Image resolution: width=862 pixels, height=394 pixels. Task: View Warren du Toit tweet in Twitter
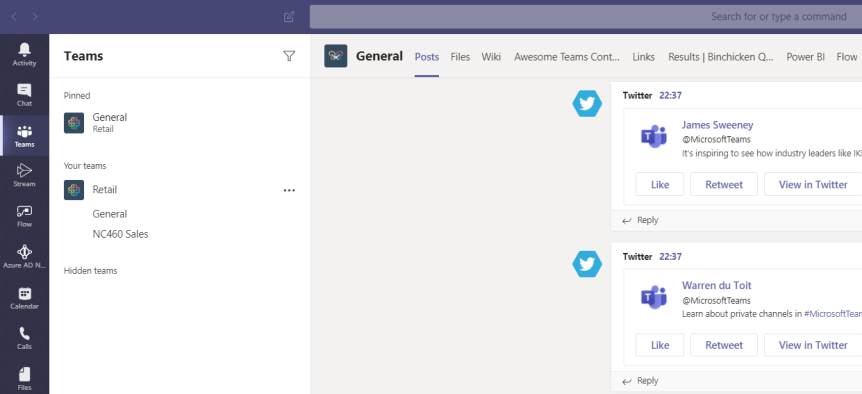(813, 345)
